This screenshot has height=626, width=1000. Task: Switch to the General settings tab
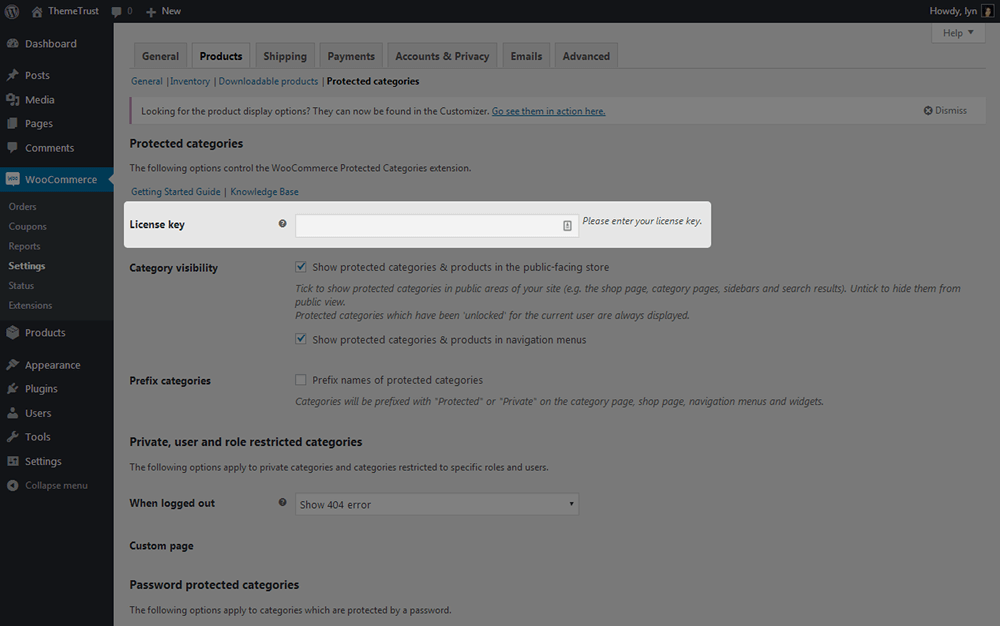point(160,56)
